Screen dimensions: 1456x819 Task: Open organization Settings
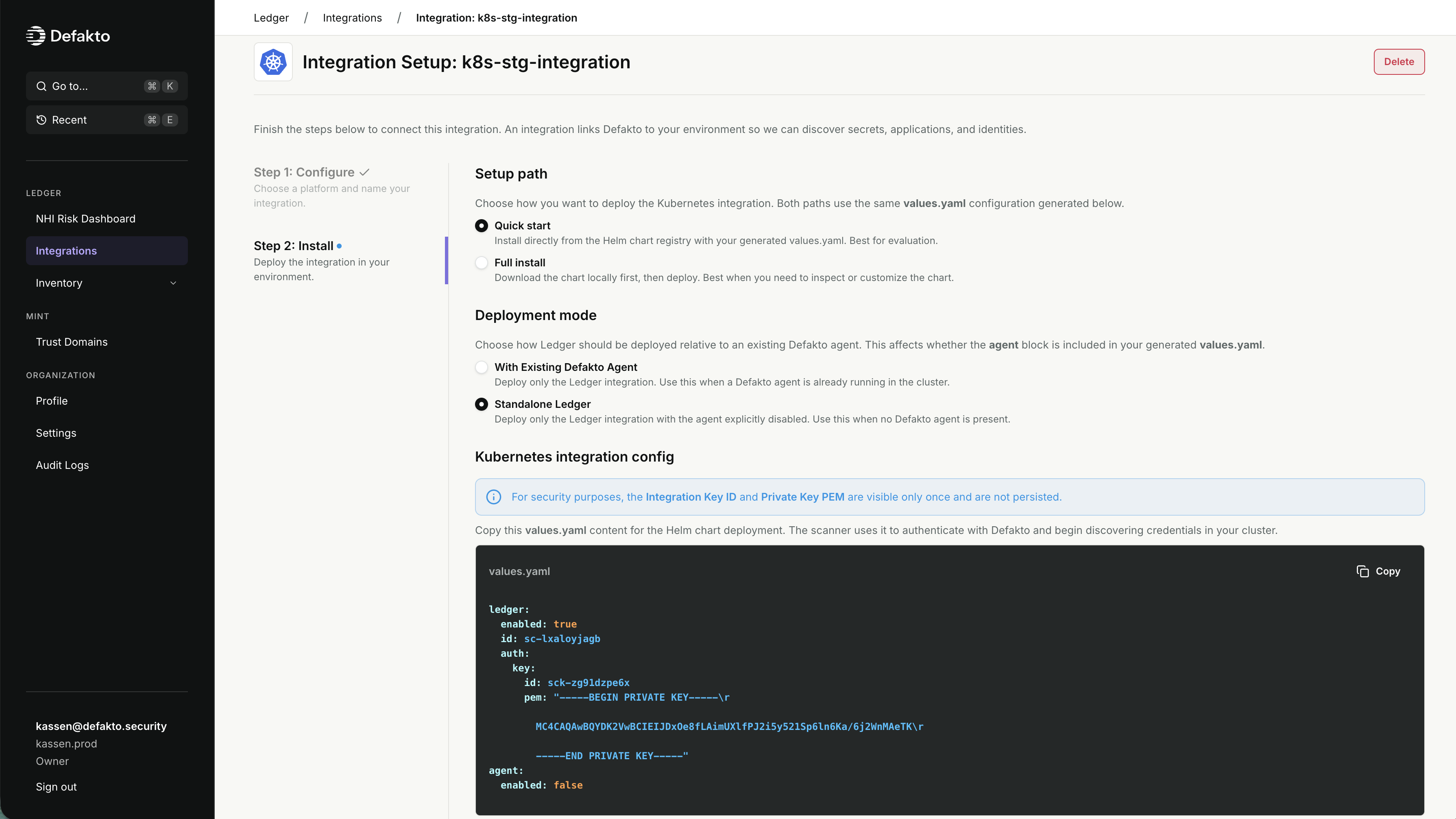107,433
